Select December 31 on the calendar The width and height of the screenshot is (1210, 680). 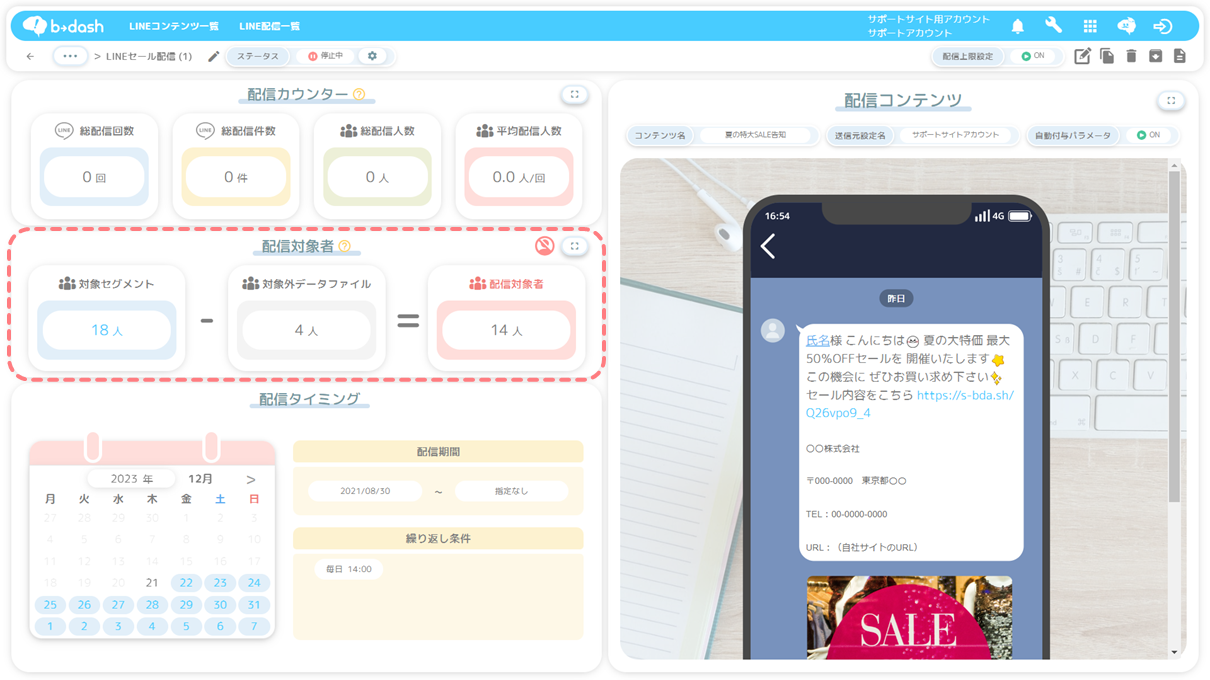(254, 605)
